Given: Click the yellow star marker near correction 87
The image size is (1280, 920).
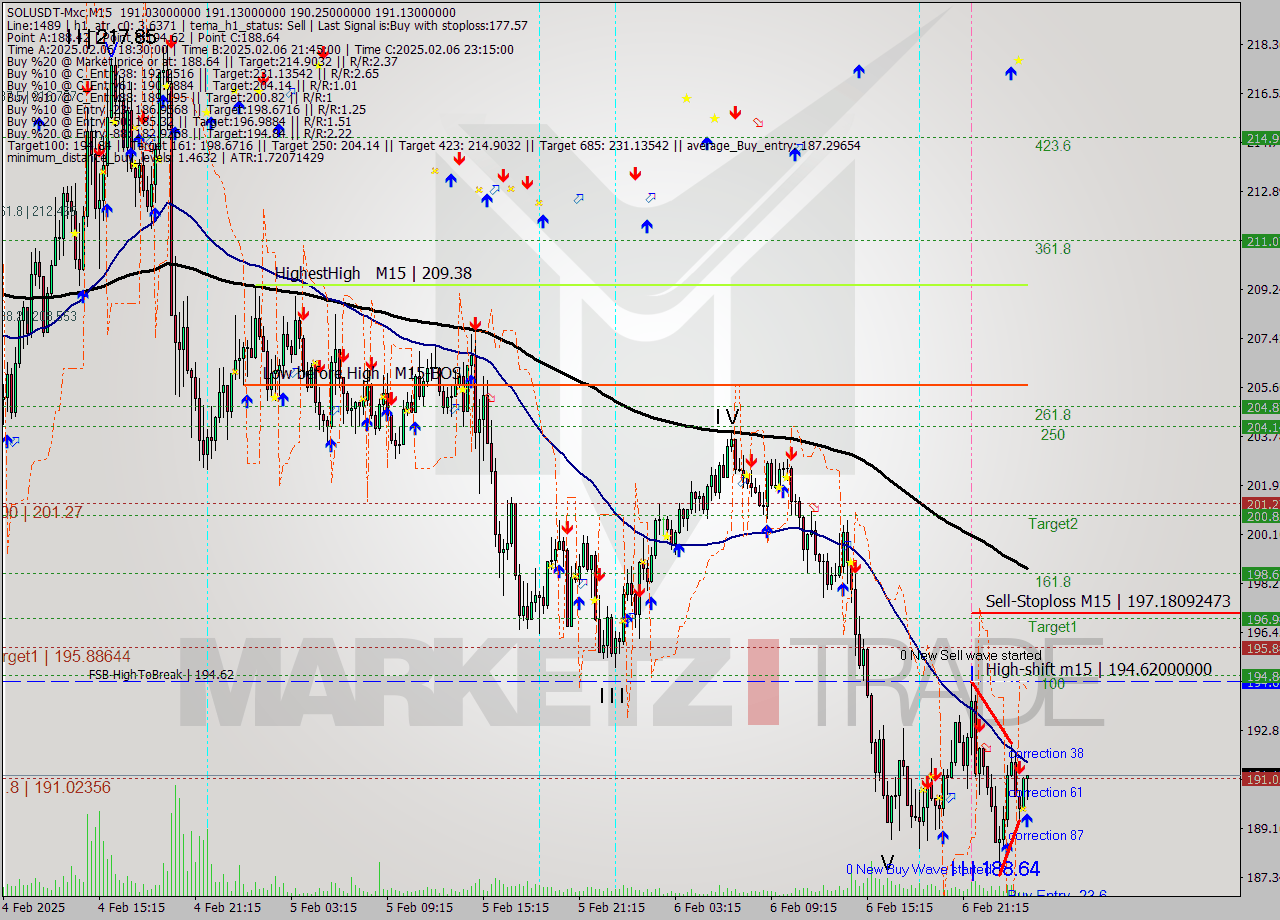Looking at the screenshot, I should (x=1025, y=807).
